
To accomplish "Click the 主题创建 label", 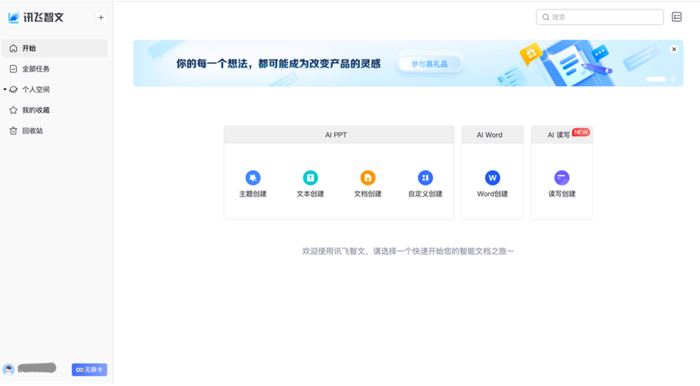I will (253, 194).
